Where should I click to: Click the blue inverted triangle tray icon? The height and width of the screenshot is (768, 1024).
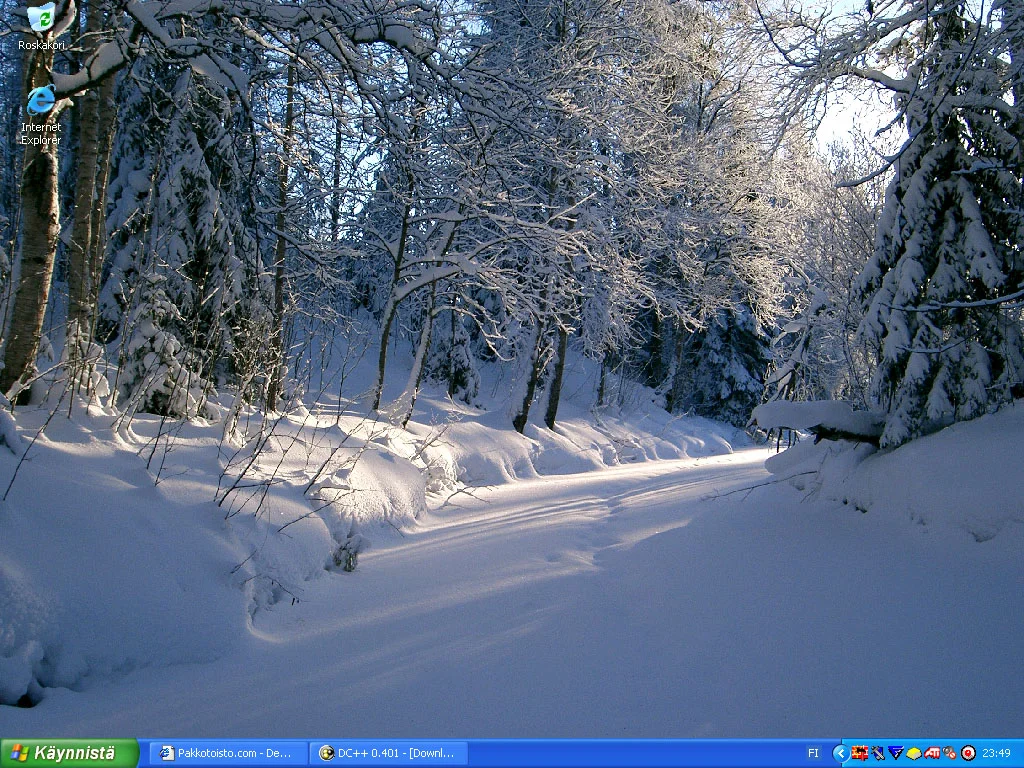(x=896, y=753)
